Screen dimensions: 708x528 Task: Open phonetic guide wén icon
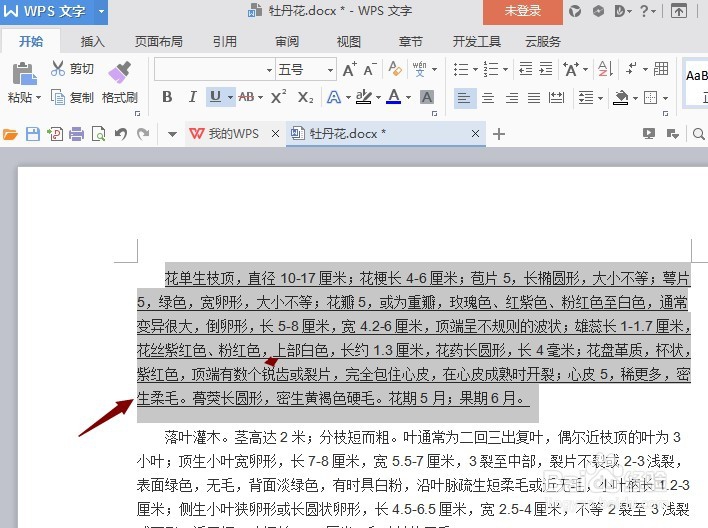click(x=419, y=69)
